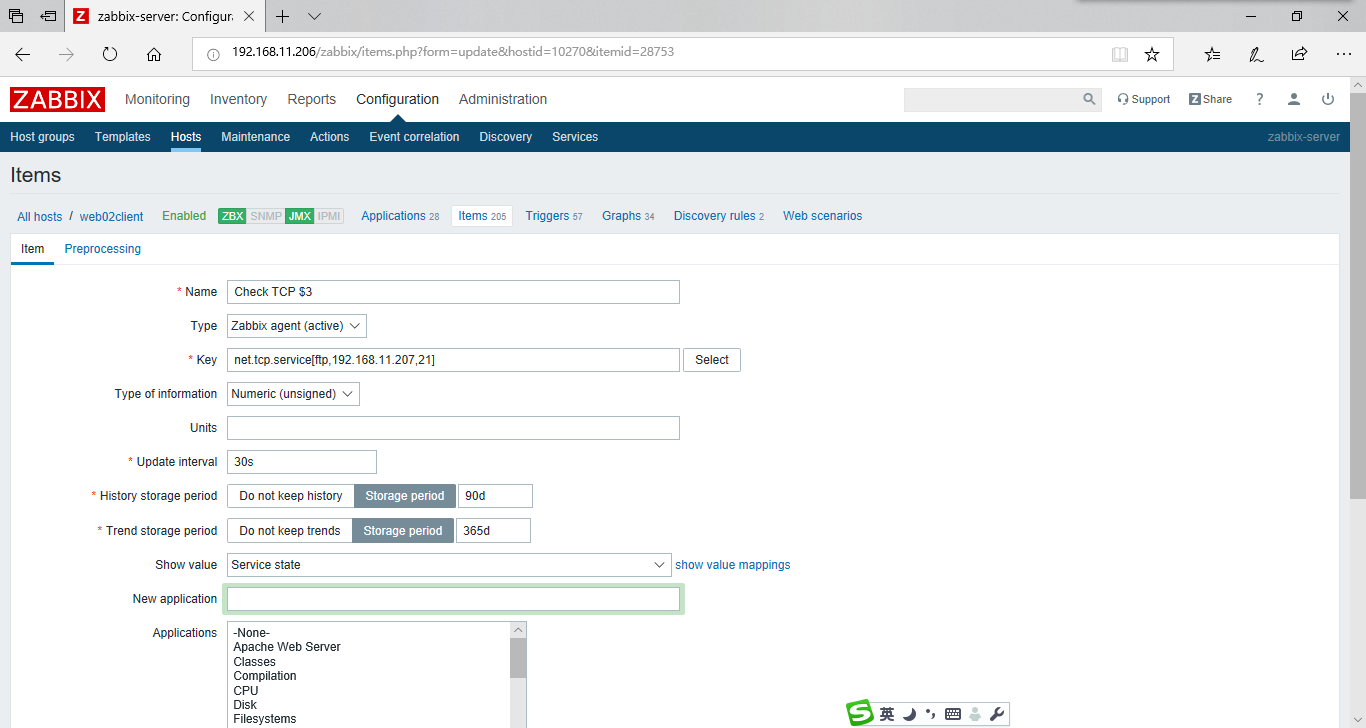Screen dimensions: 1366x728
Task: Open Triggers 57 link
Action: coord(554,216)
